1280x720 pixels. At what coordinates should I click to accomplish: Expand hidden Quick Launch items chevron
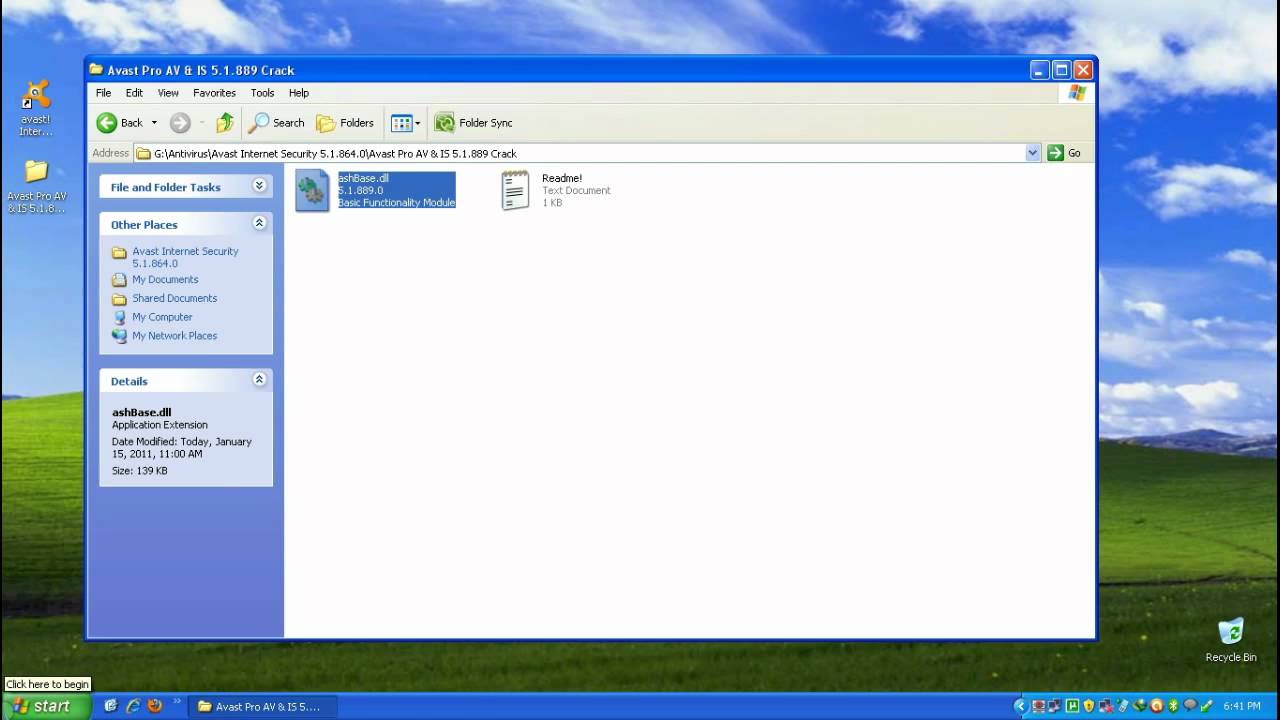pyautogui.click(x=178, y=702)
